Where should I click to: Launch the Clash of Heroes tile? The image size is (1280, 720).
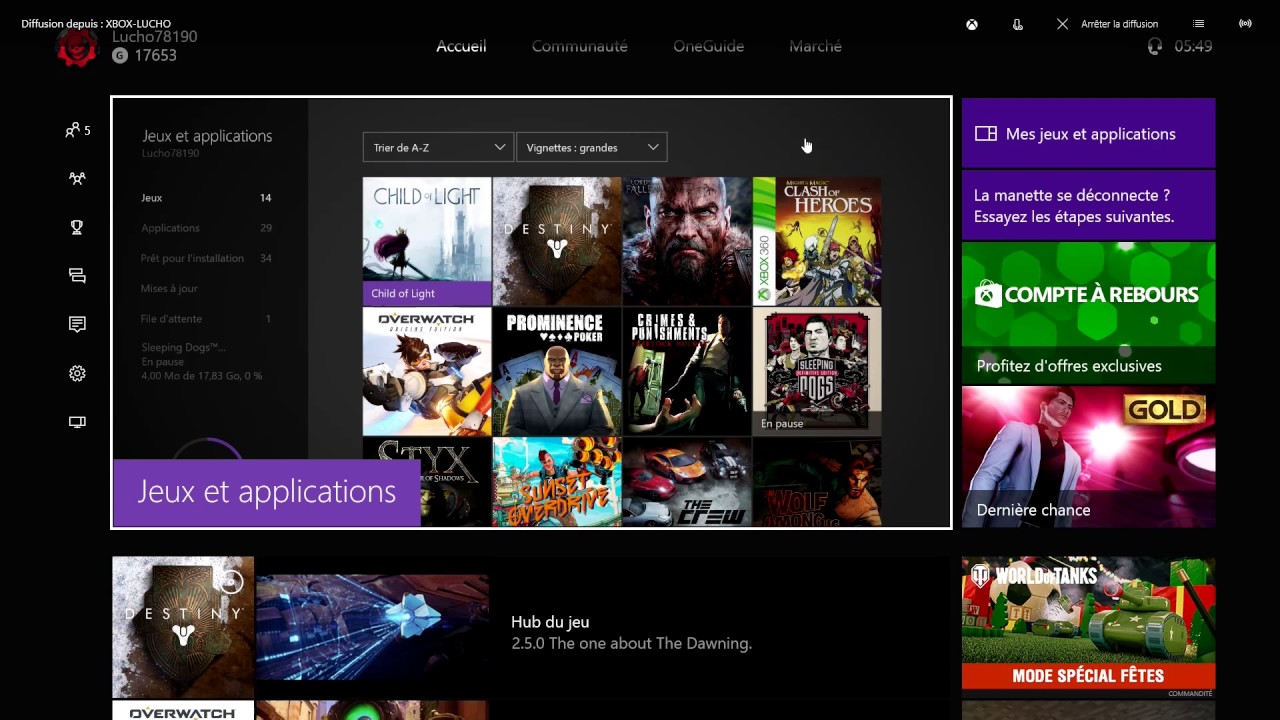pyautogui.click(x=817, y=241)
